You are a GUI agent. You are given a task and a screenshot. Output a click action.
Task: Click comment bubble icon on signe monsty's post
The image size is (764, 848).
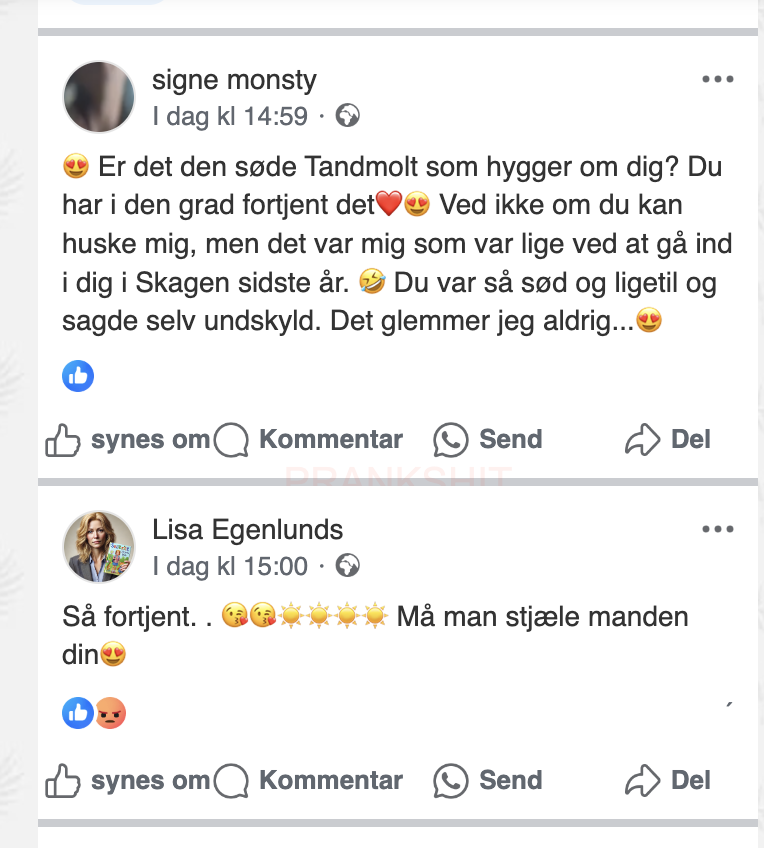[x=232, y=440]
